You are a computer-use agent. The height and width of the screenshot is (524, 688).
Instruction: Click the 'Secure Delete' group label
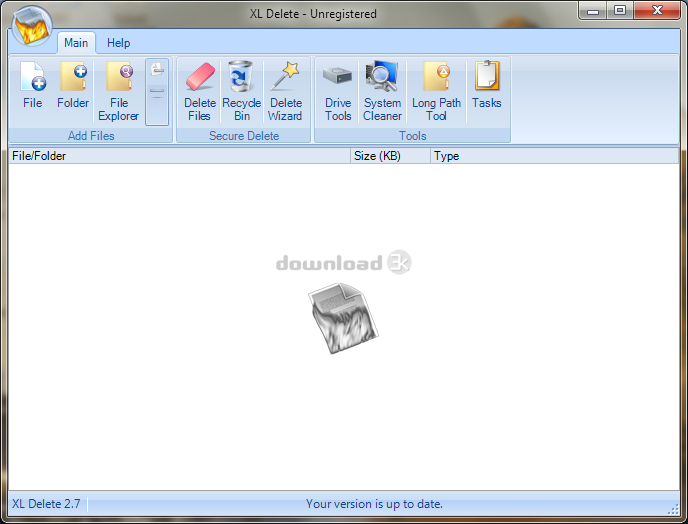[x=244, y=136]
